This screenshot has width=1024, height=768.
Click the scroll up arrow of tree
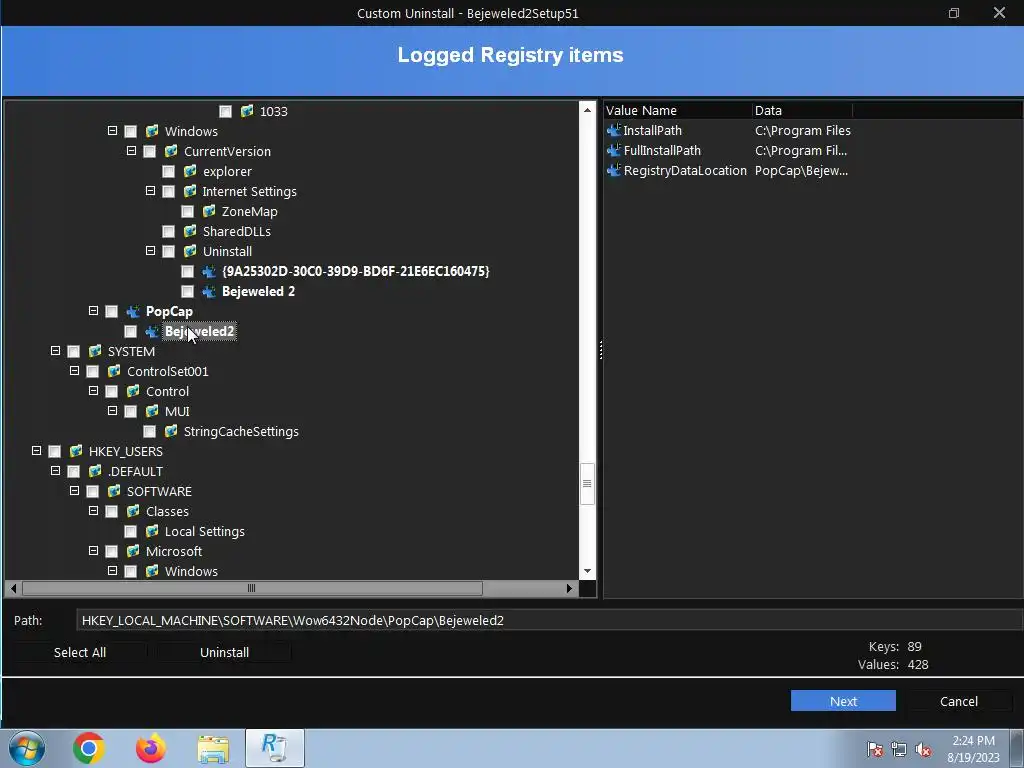(x=587, y=110)
